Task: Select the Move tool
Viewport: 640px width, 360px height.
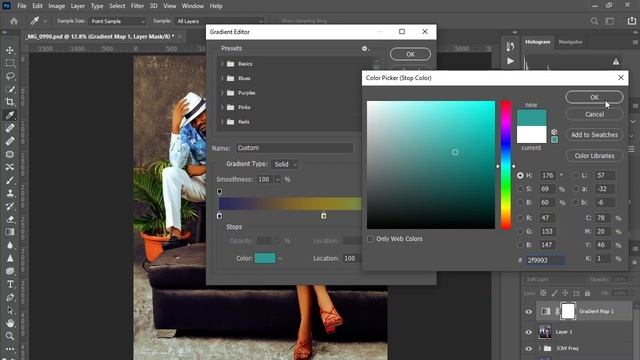Action: pyautogui.click(x=10, y=50)
